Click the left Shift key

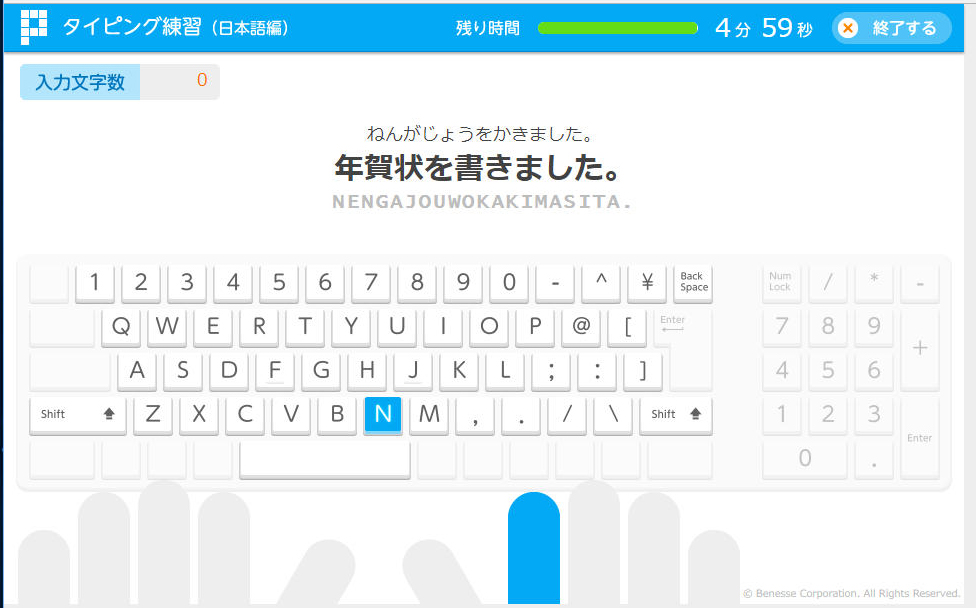point(78,414)
